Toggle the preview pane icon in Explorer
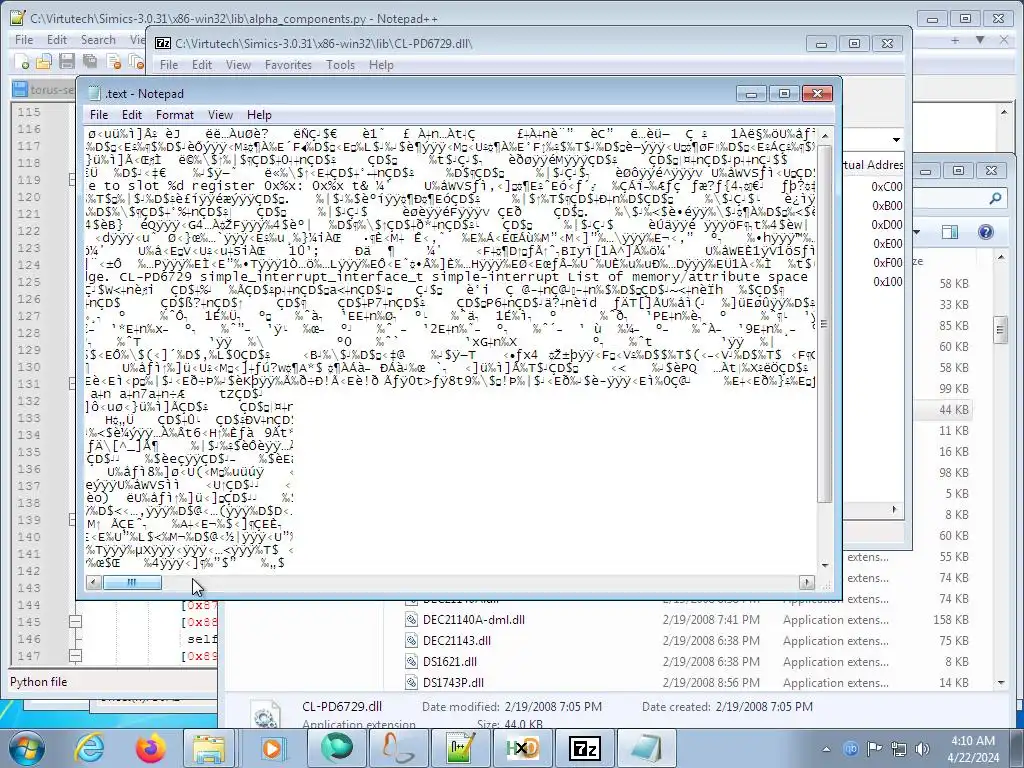 click(950, 232)
